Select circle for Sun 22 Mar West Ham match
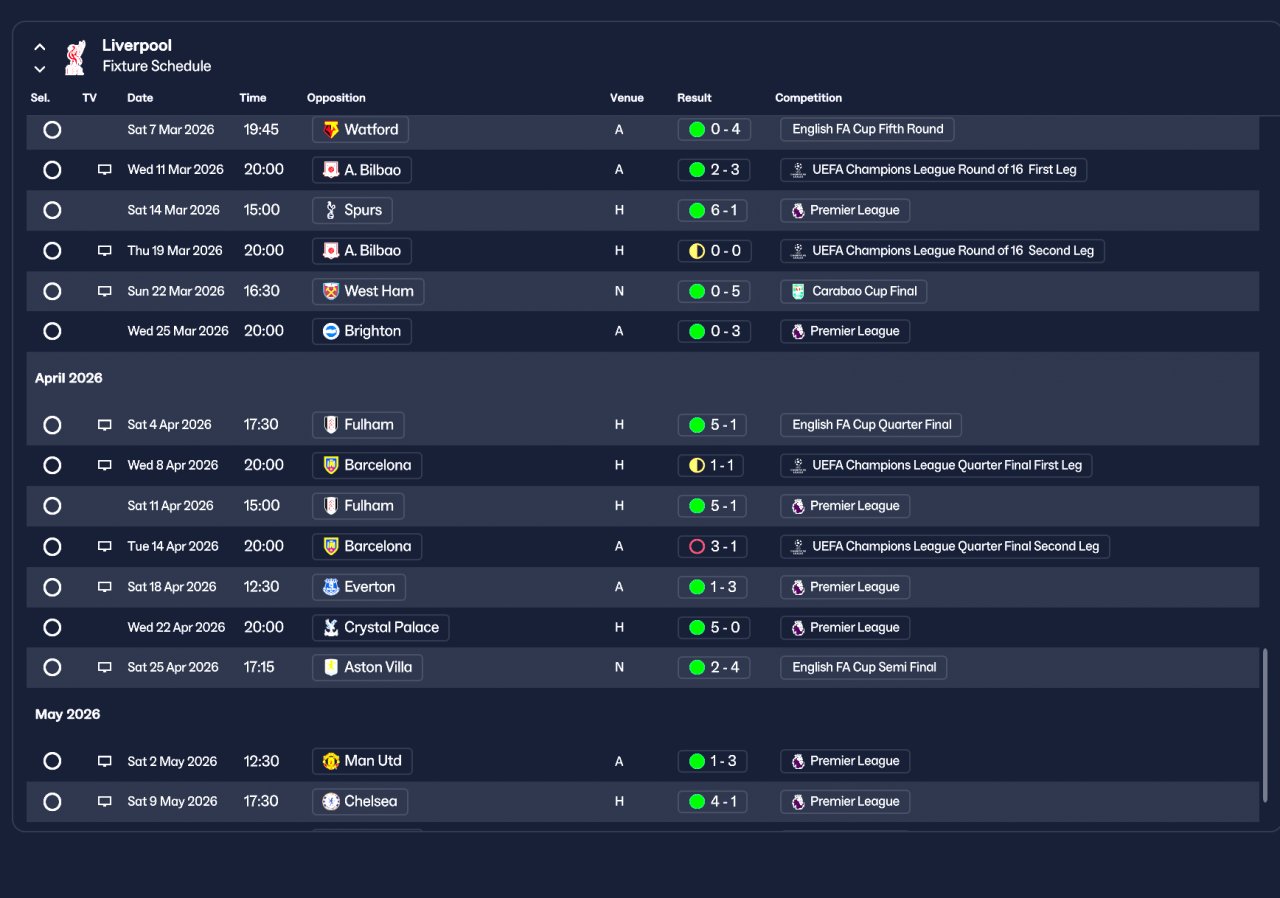Image resolution: width=1280 pixels, height=898 pixels. (x=52, y=291)
